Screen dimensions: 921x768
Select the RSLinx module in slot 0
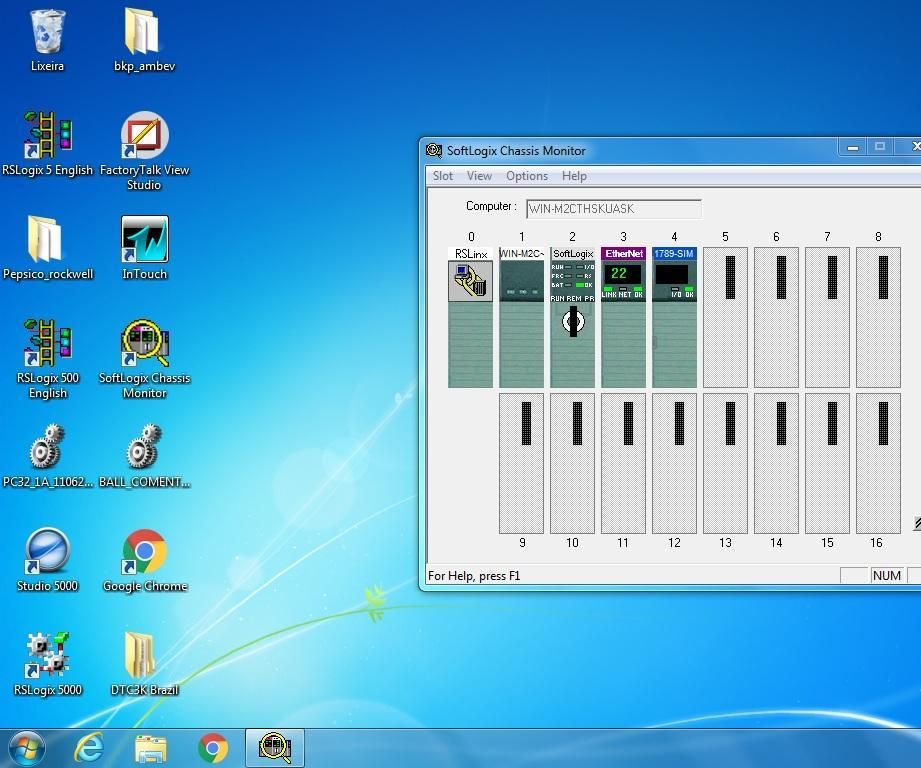pos(470,317)
